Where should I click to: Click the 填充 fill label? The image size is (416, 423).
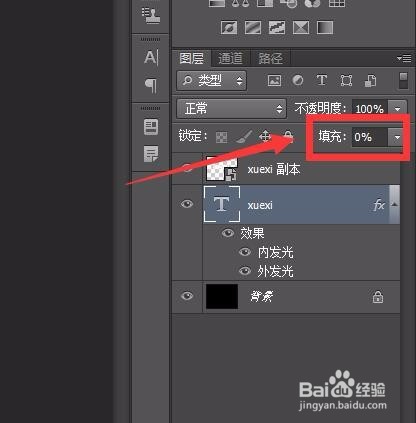pos(332,136)
